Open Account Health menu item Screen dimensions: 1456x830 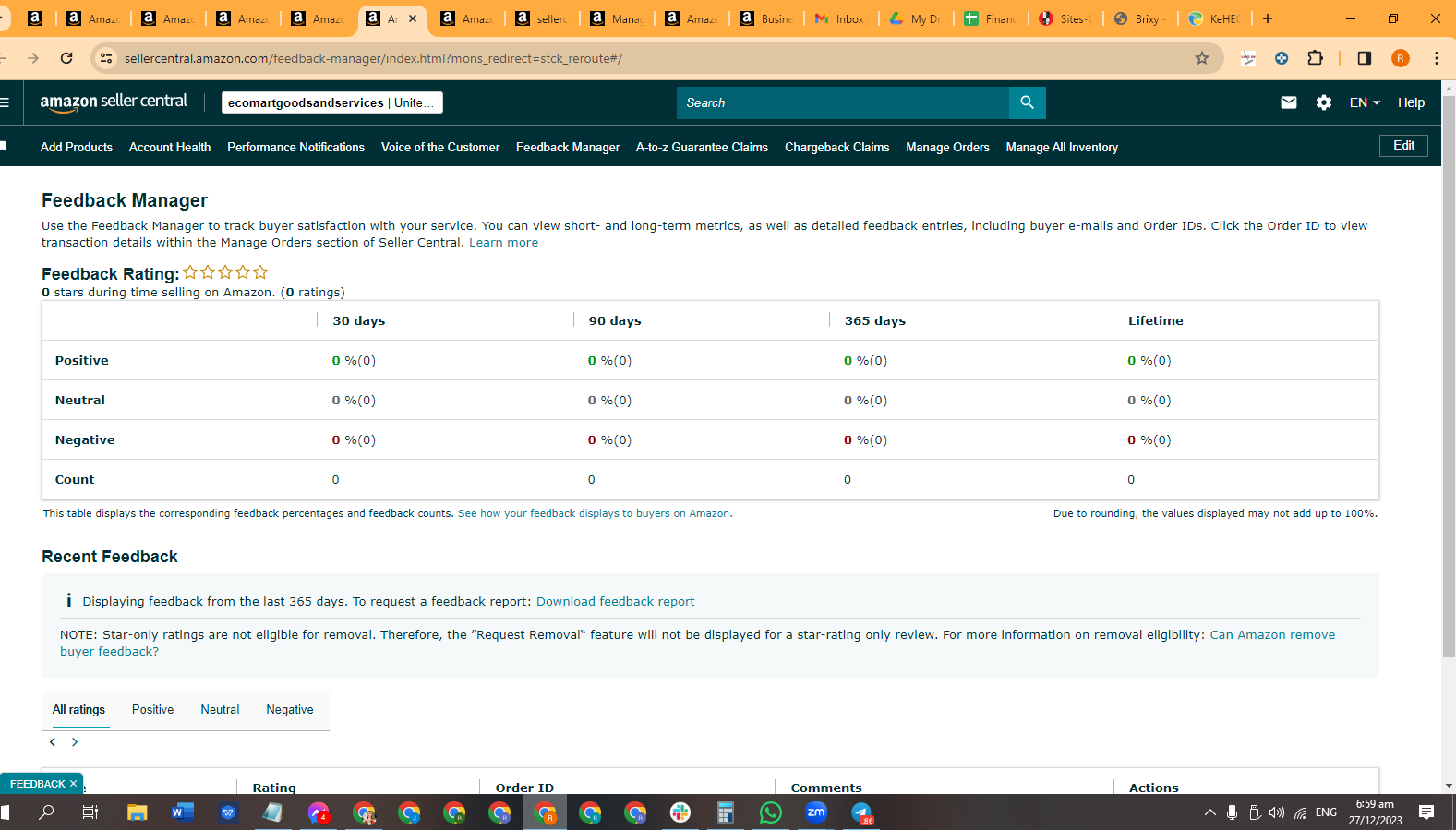pyautogui.click(x=170, y=147)
